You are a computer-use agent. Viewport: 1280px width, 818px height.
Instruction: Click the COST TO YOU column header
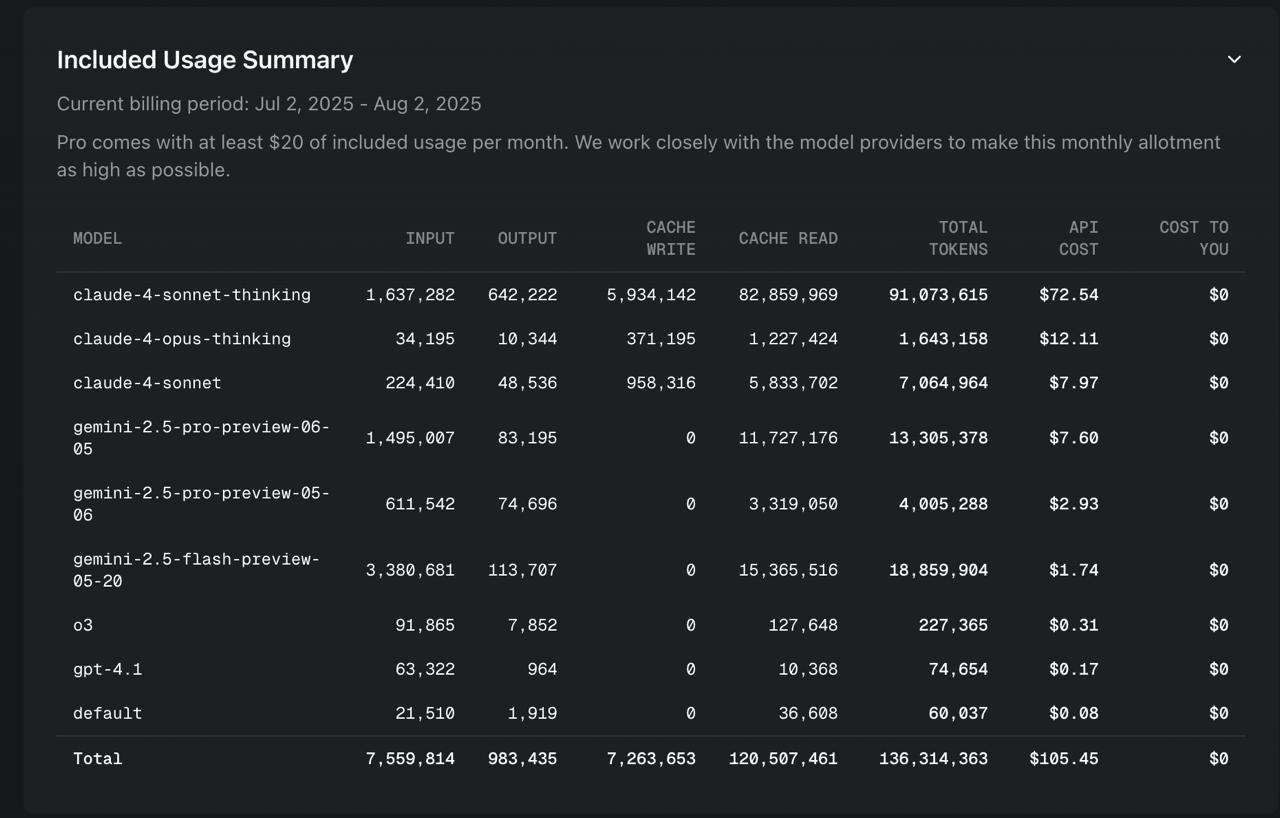pos(1194,238)
